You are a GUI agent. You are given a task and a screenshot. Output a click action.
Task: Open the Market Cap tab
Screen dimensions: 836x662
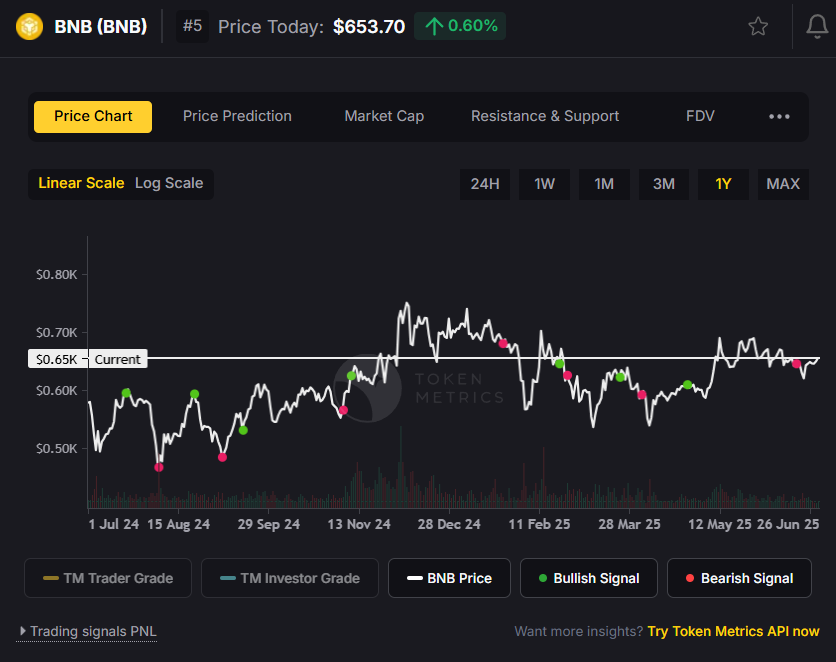coord(384,116)
